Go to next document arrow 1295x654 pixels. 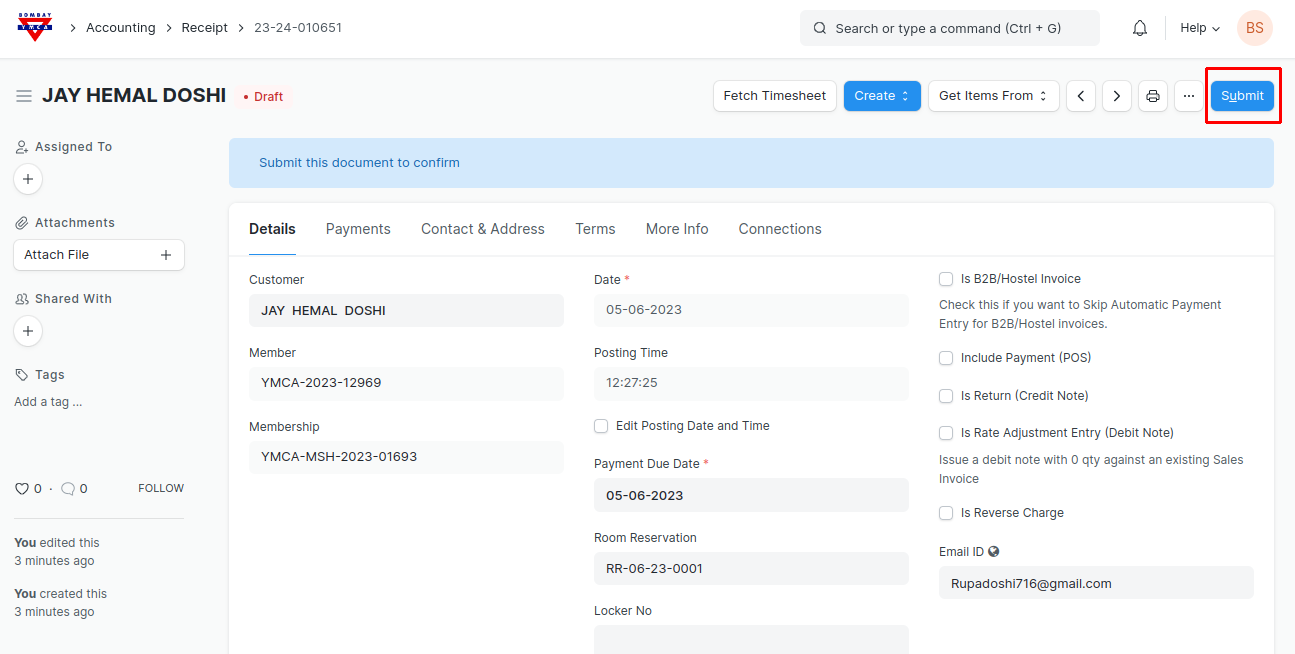(x=1116, y=96)
